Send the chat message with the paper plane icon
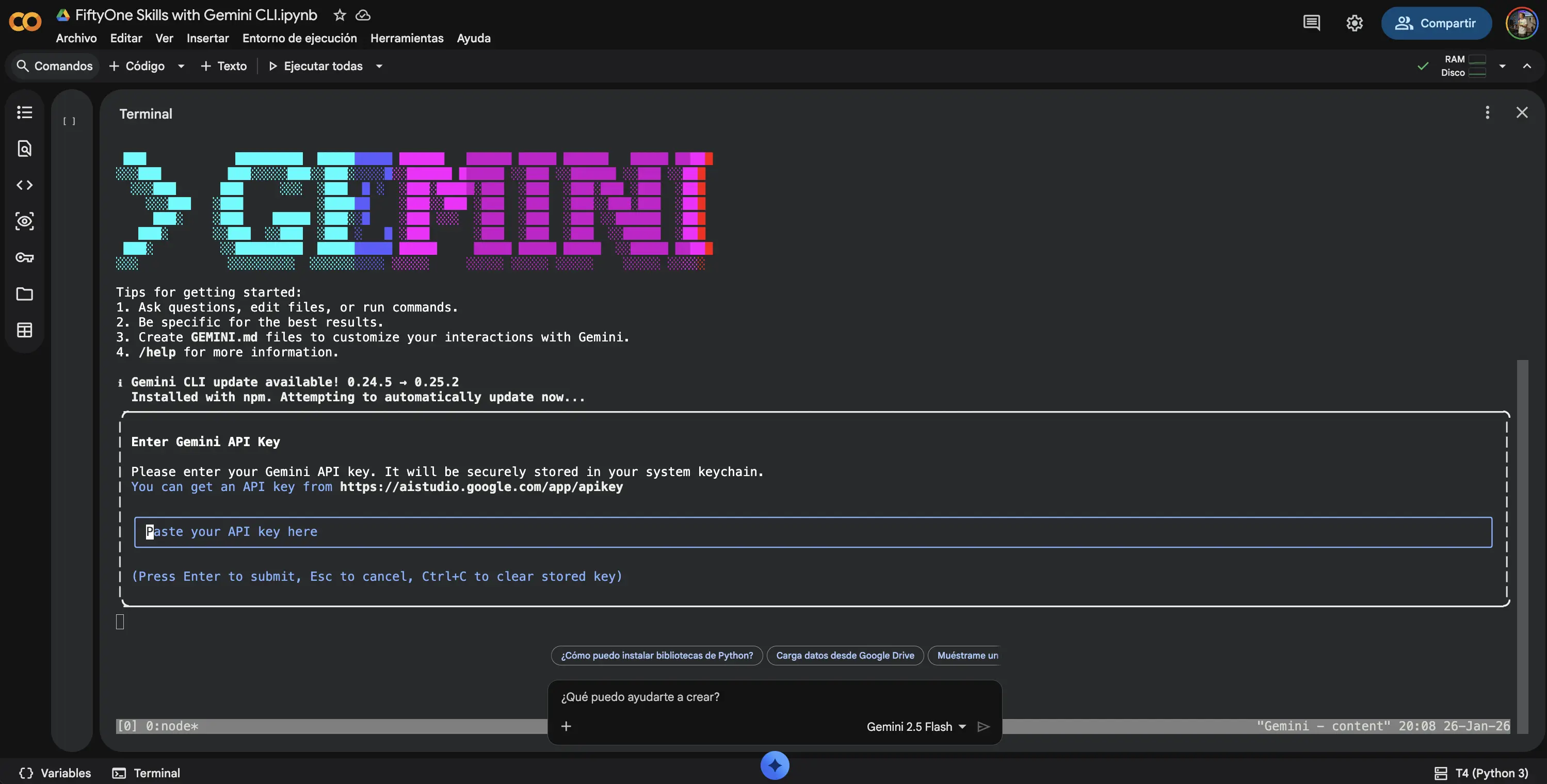Screen dimensions: 1547x784 [x=983, y=726]
